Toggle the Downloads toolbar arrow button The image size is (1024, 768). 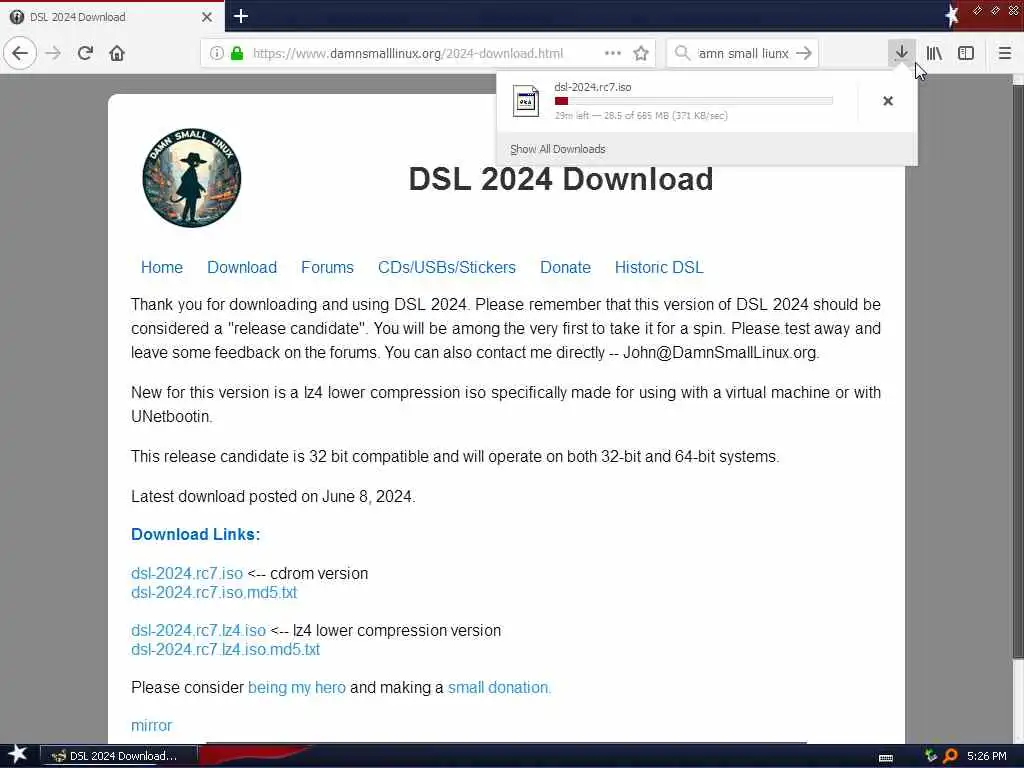pos(901,53)
